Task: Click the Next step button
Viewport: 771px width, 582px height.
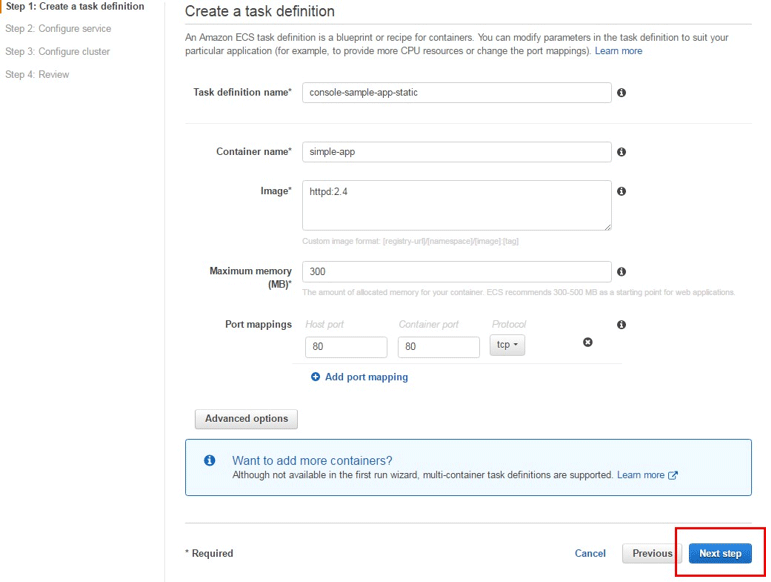Action: coord(720,553)
